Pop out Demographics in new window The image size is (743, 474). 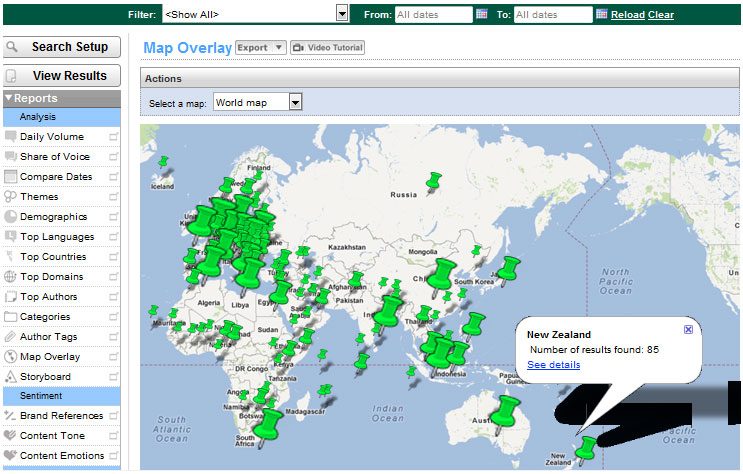click(x=113, y=217)
